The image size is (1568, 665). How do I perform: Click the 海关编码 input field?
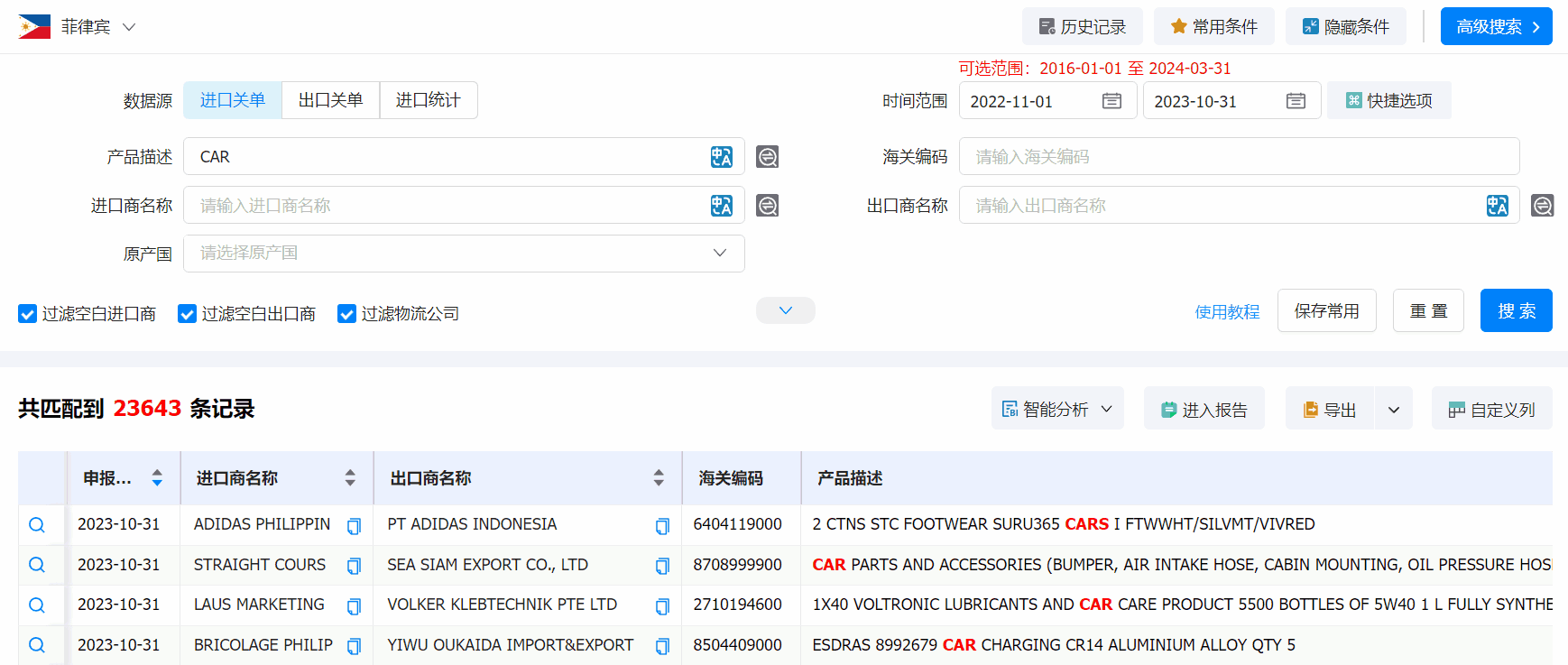coord(1238,157)
